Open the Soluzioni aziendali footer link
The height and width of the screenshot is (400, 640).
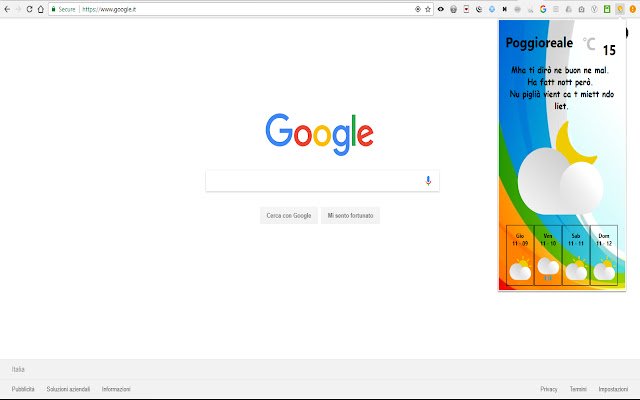coord(68,389)
